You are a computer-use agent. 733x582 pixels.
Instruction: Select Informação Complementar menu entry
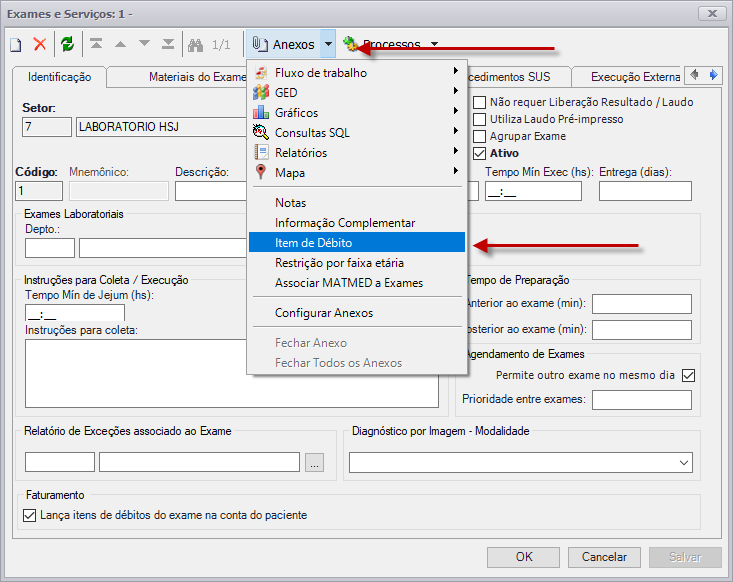[357, 223]
